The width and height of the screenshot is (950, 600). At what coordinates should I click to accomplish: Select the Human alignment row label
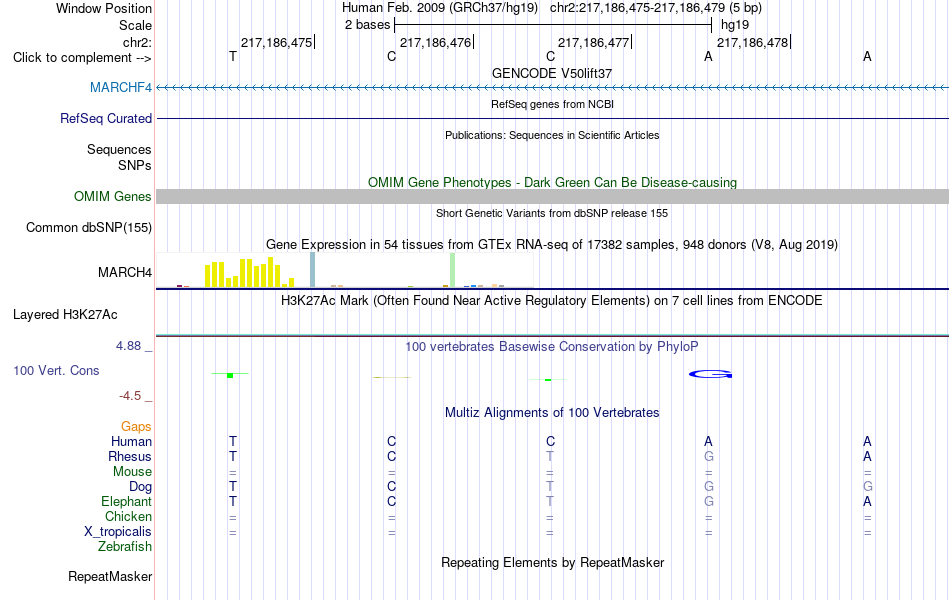[131, 441]
